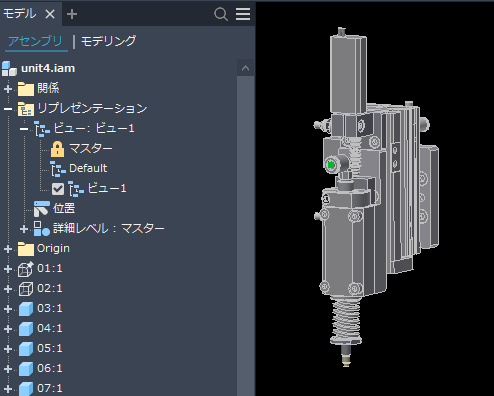
Task: Select the 03:1 component label
Action: (x=50, y=308)
